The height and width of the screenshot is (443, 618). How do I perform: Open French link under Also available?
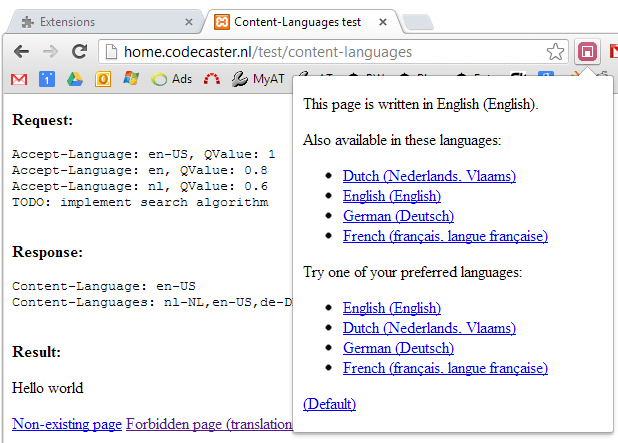tap(445, 236)
